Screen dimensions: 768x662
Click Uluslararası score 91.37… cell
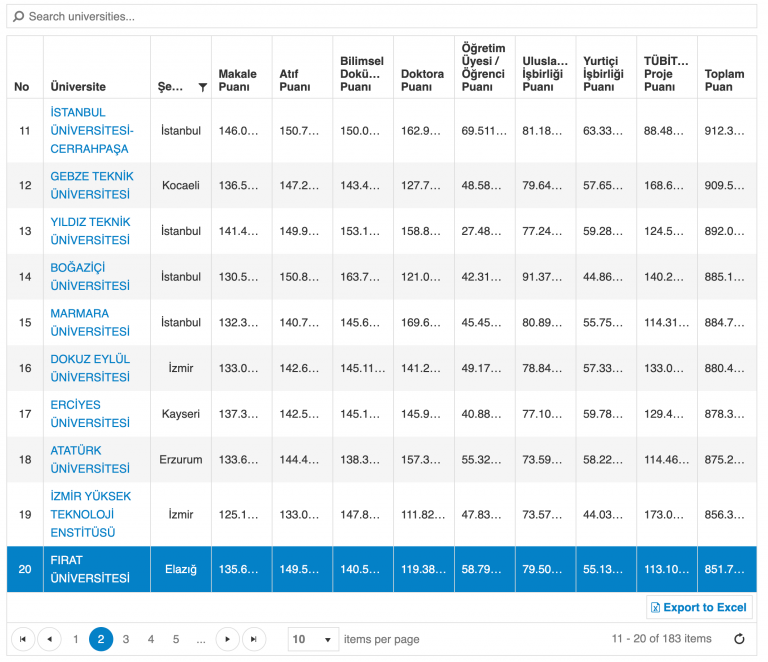point(546,277)
